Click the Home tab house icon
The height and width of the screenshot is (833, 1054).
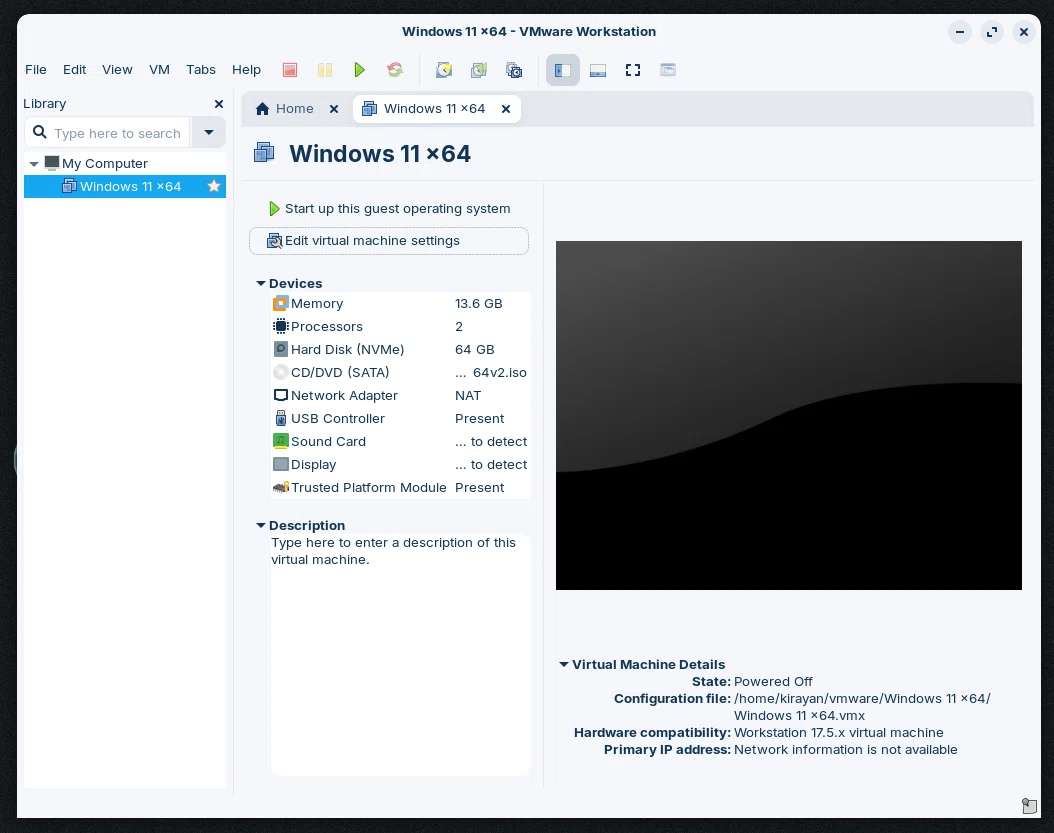[263, 109]
